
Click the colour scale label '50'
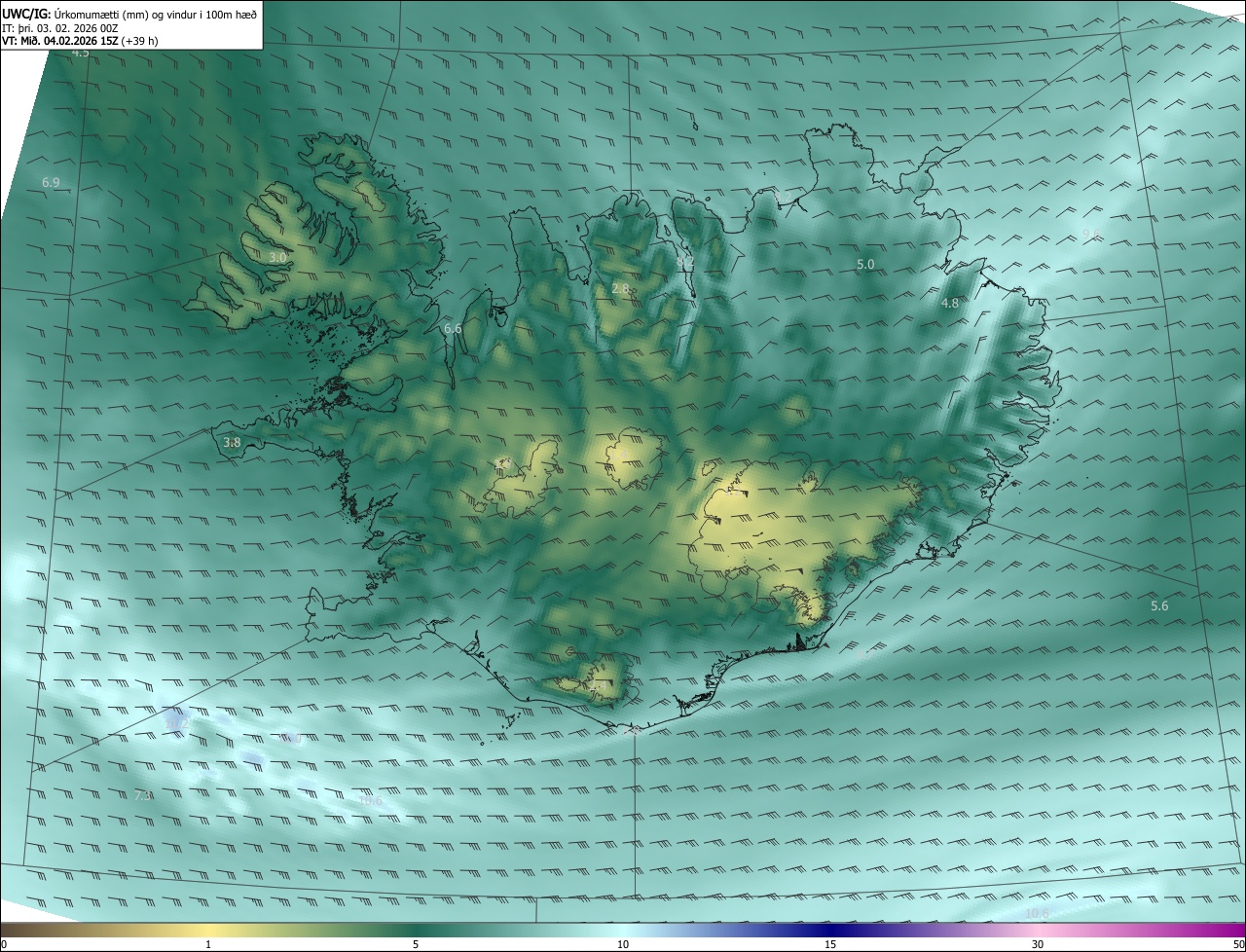click(1238, 944)
